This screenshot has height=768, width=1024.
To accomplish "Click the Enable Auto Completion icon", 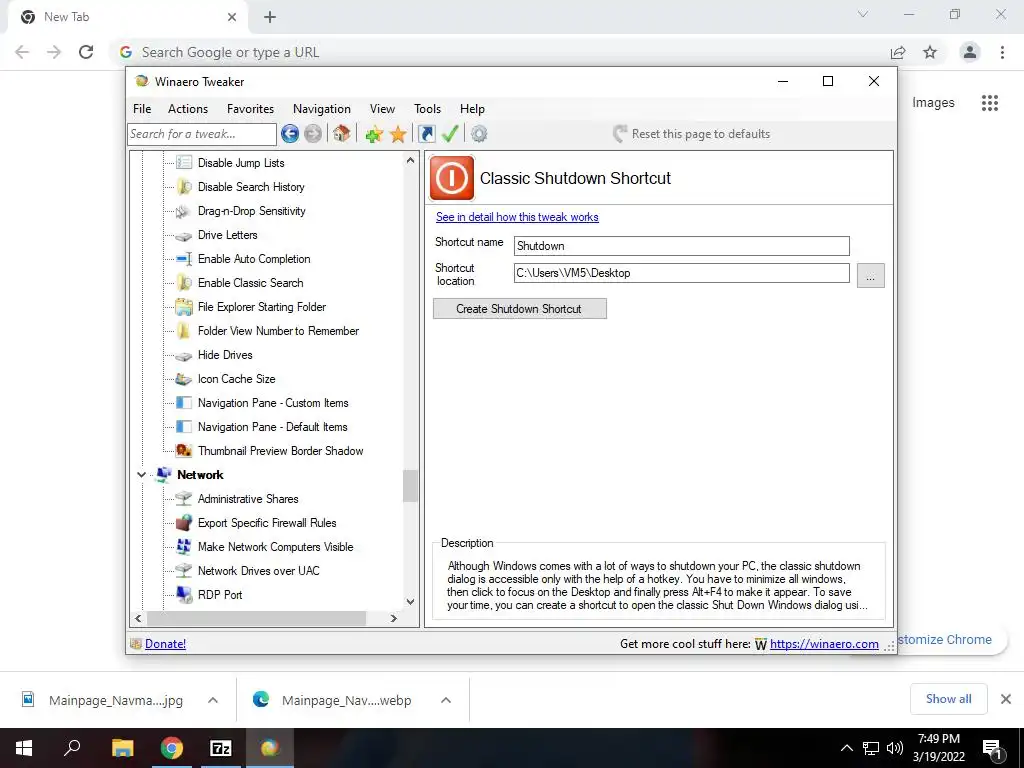I will [184, 259].
